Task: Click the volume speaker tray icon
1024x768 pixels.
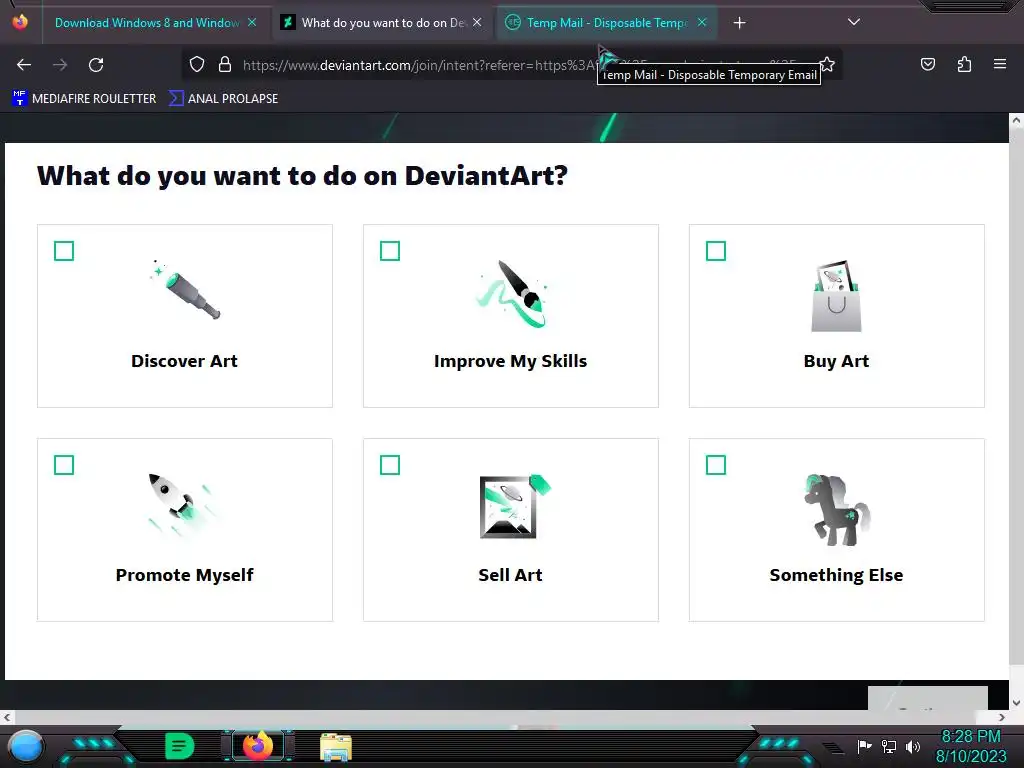Action: coord(913,746)
